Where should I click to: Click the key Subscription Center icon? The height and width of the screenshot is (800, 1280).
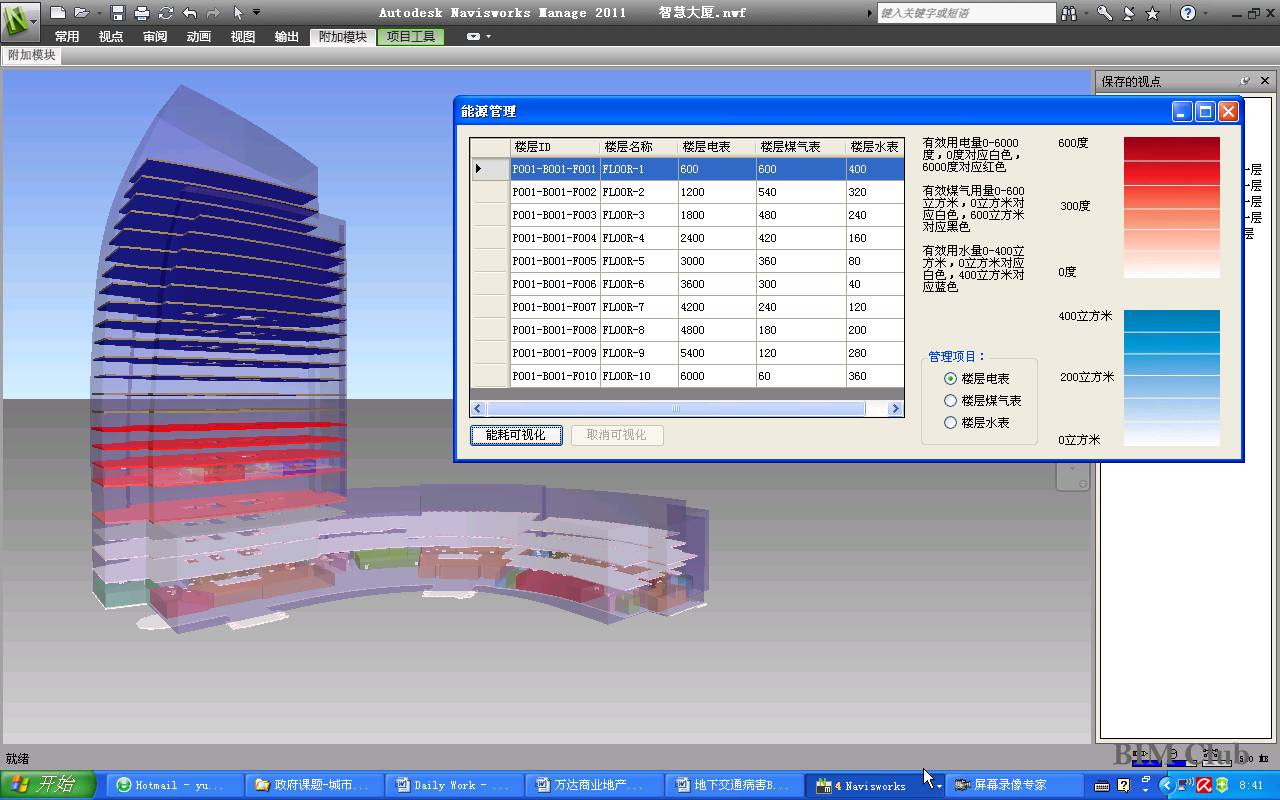click(x=1105, y=13)
